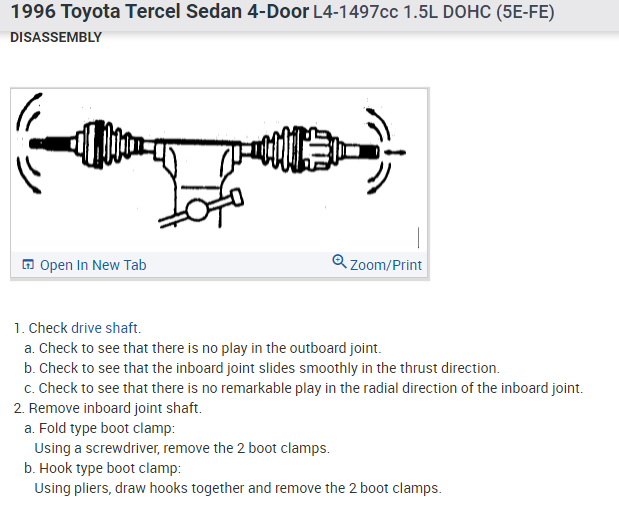619x521 pixels.
Task: Click the radial direction play check step
Action: pyautogui.click(x=303, y=388)
